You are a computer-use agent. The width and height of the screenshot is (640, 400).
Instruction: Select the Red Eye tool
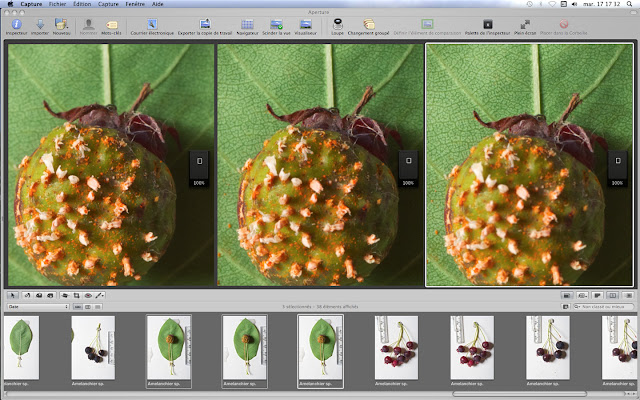coord(88,295)
